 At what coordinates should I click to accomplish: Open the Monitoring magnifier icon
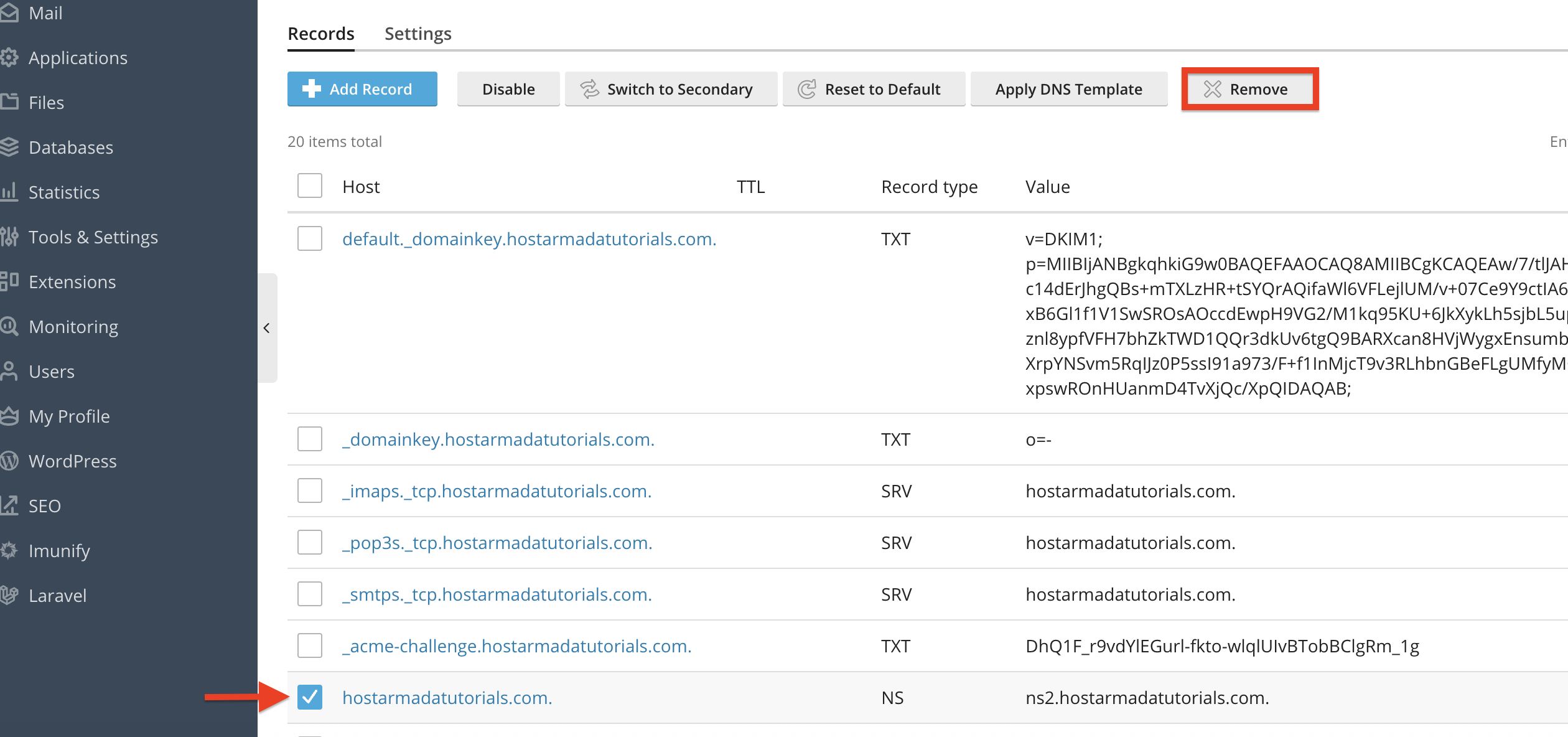[x=9, y=327]
